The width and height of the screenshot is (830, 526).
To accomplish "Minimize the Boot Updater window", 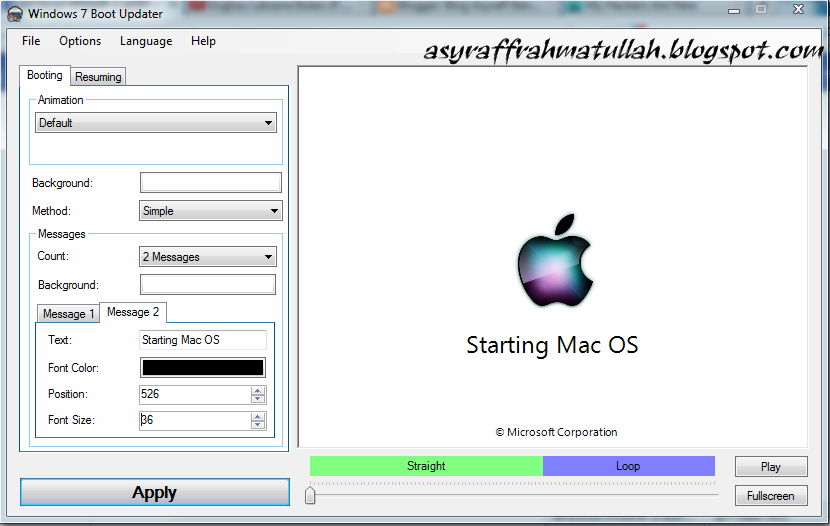I will 734,11.
